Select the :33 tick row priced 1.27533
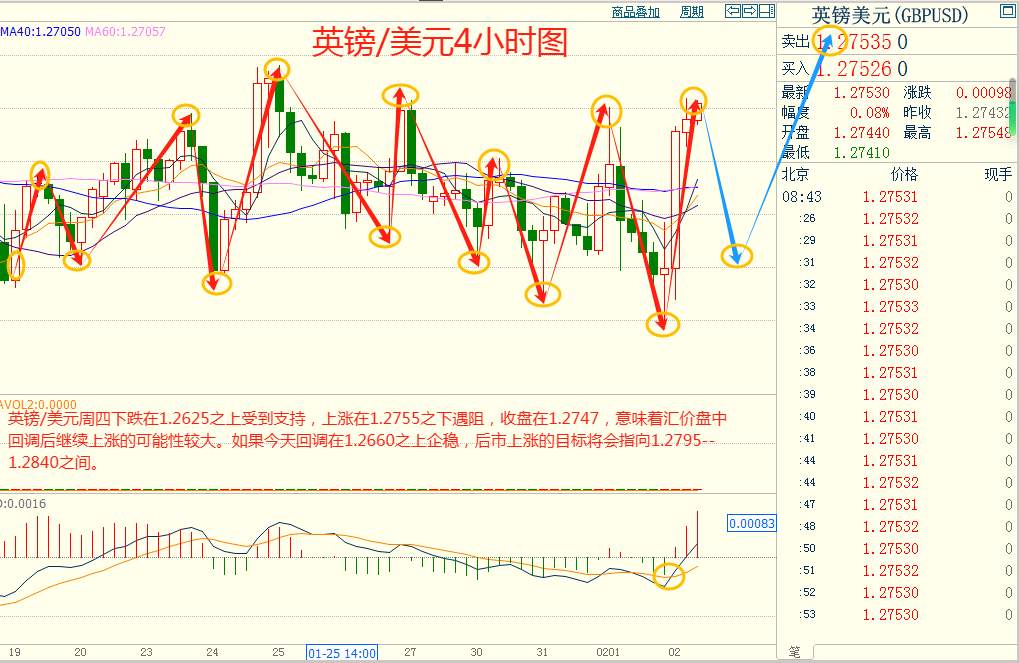The height and width of the screenshot is (663, 1019). click(x=897, y=306)
